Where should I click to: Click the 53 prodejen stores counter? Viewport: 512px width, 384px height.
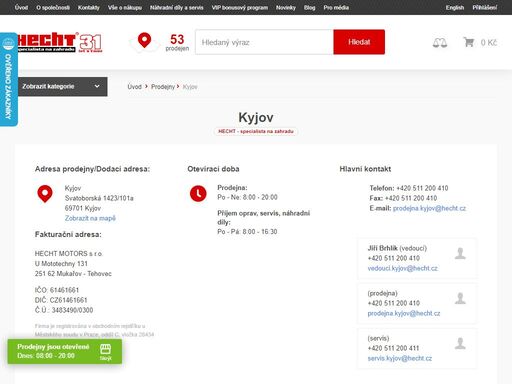click(177, 43)
